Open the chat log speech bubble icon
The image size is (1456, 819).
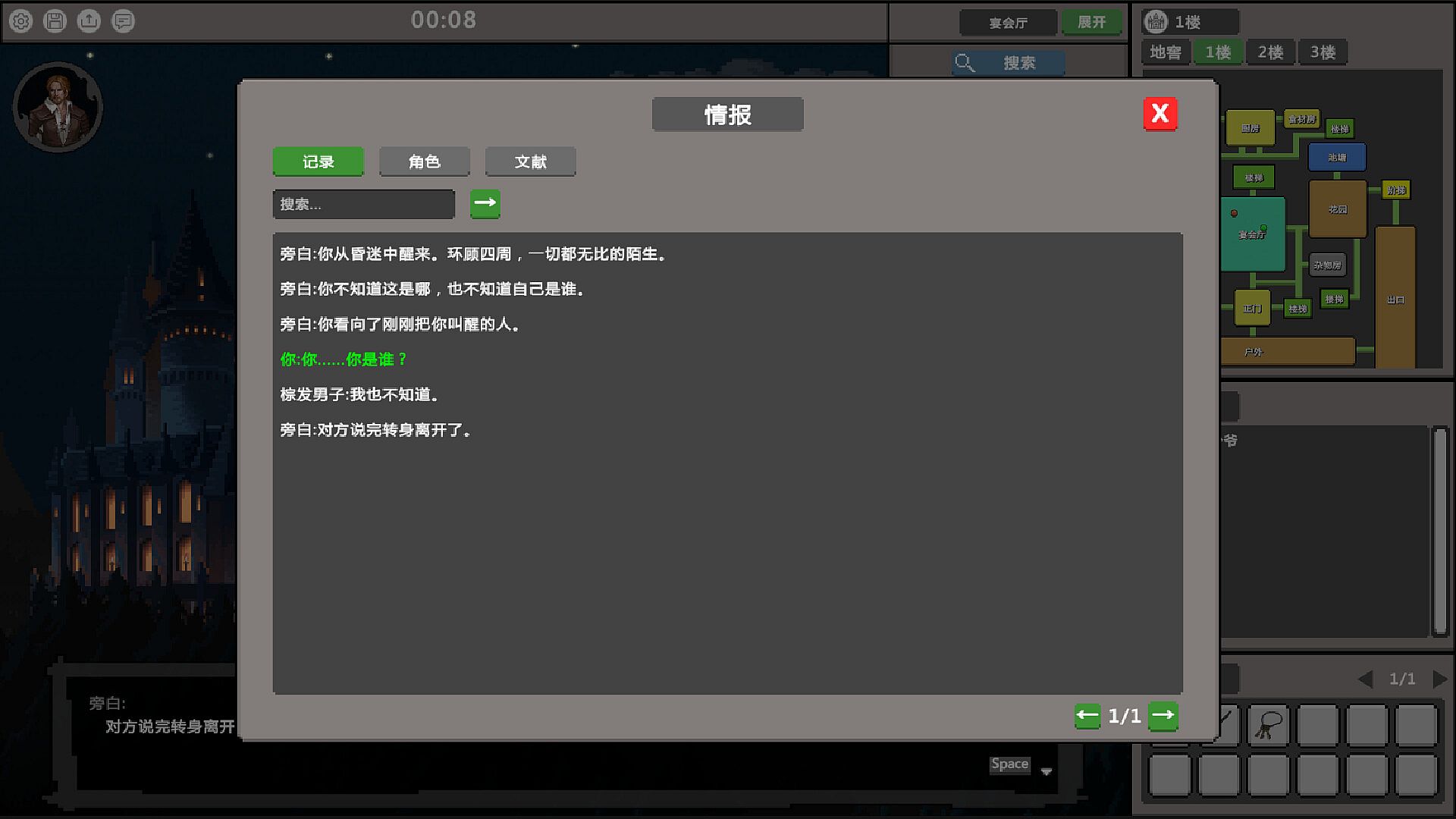click(123, 21)
